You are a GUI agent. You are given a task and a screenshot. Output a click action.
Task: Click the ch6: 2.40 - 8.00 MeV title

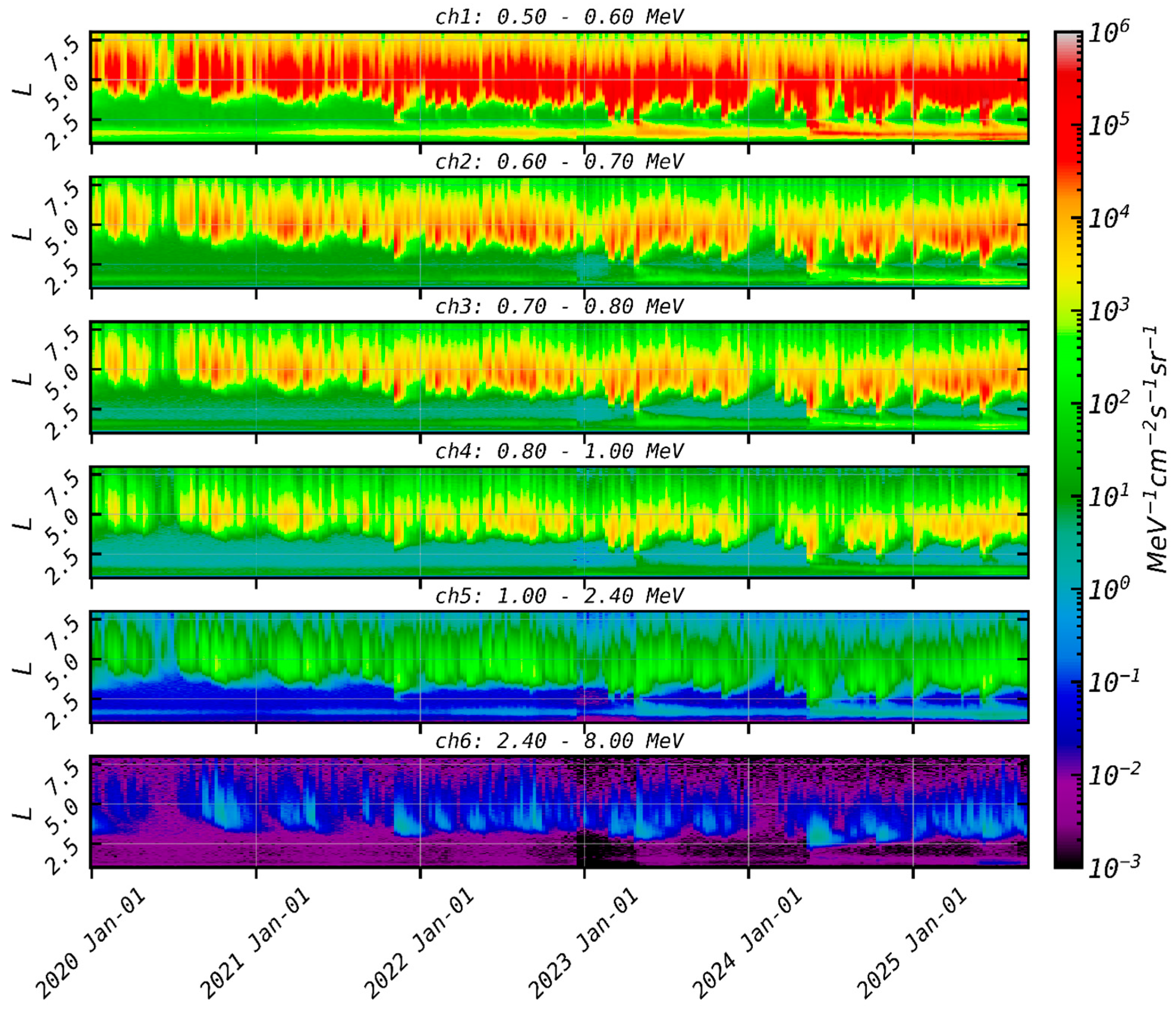(559, 741)
